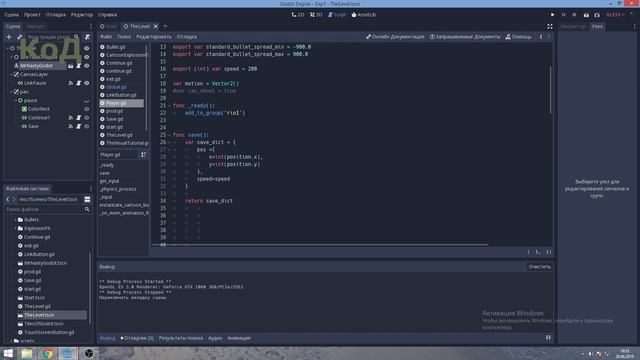Toggle visibility of pause node

87,100
